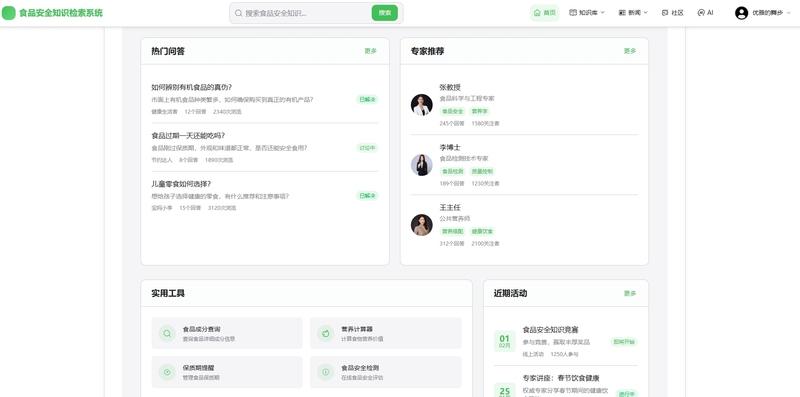Click the green 搜索 button

click(x=385, y=13)
